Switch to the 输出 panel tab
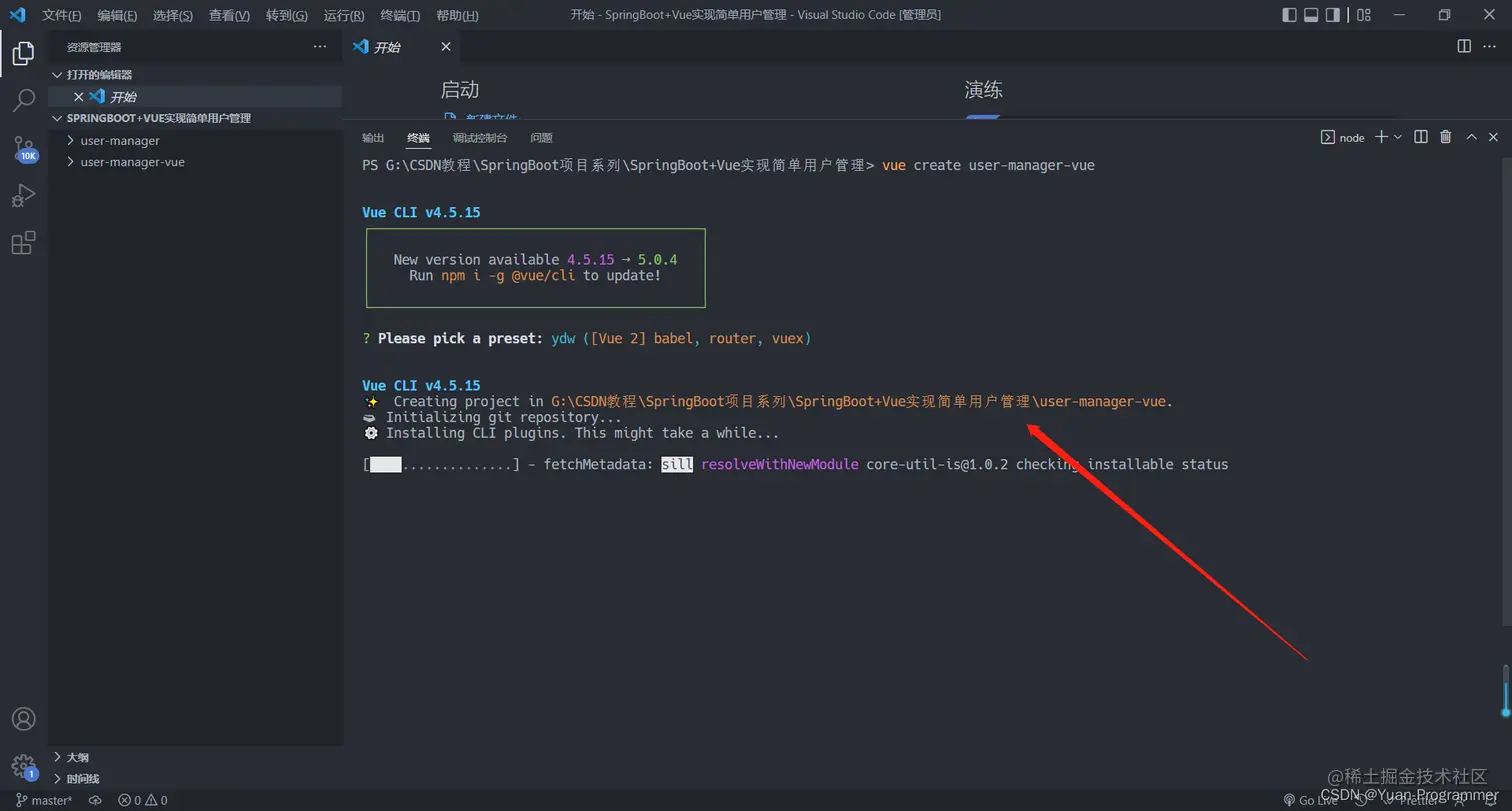This screenshot has height=811, width=1512. click(373, 138)
